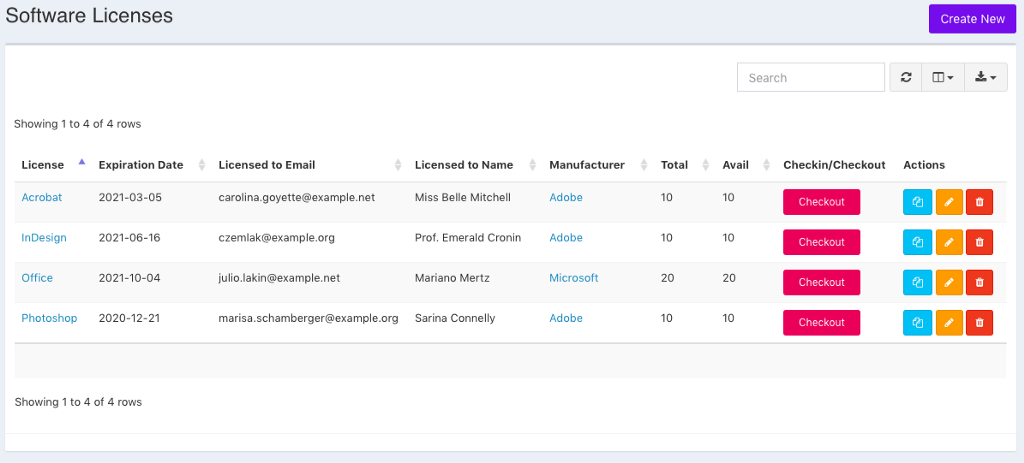Image resolution: width=1024 pixels, height=463 pixels.
Task: Click the refresh table icon
Action: click(906, 77)
